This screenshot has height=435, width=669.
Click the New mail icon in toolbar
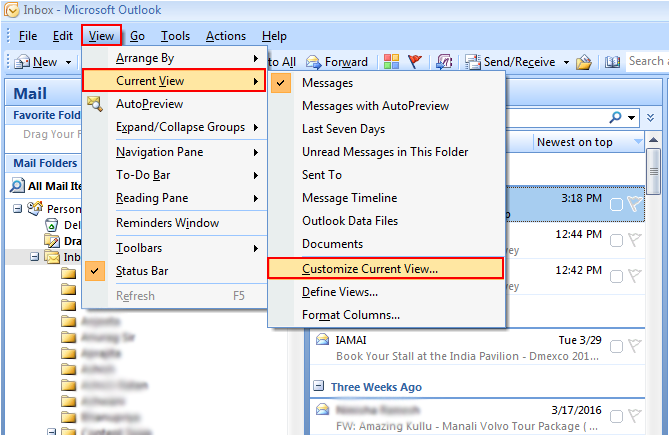tap(22, 62)
